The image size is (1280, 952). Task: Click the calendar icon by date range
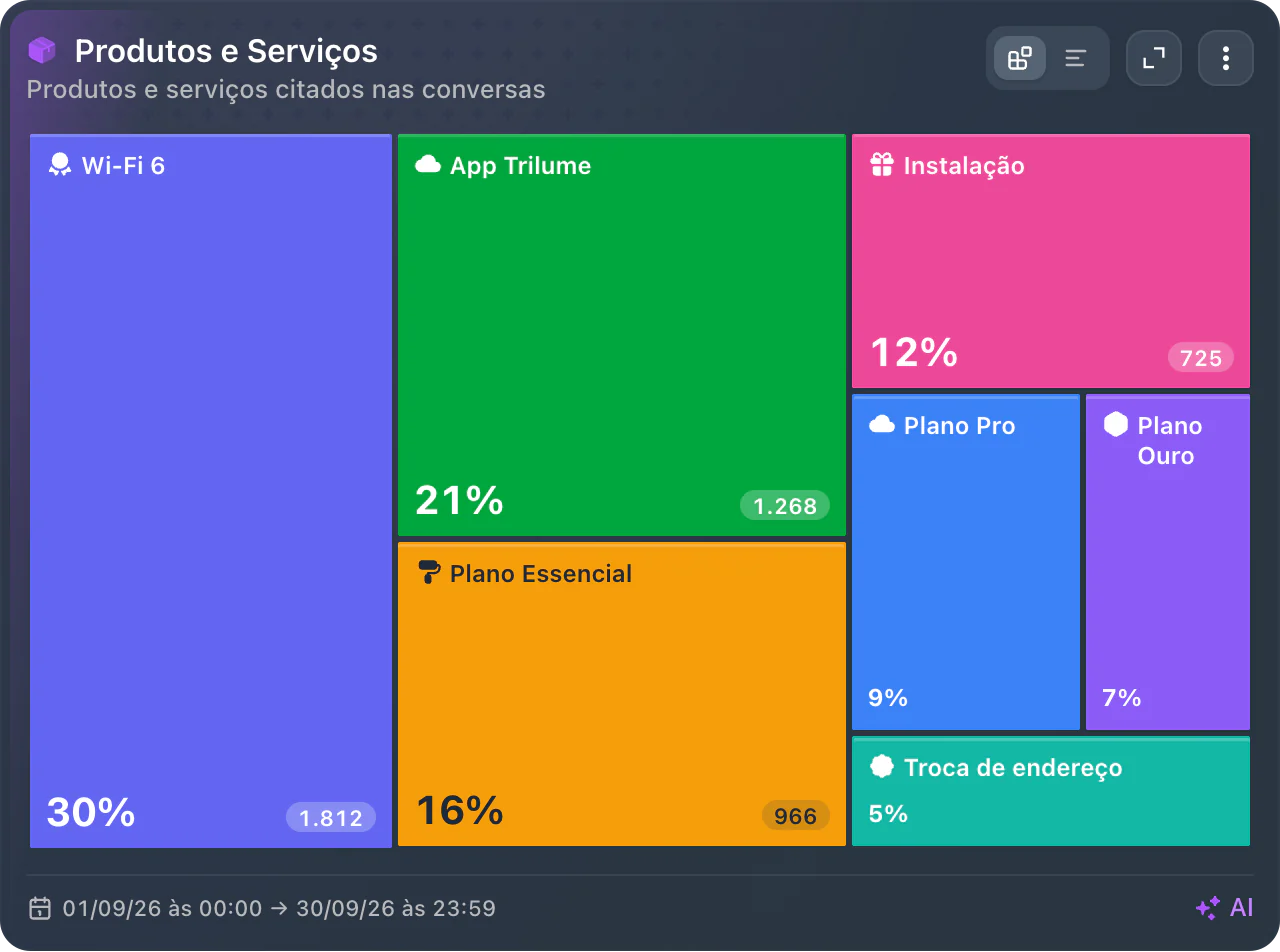[40, 908]
